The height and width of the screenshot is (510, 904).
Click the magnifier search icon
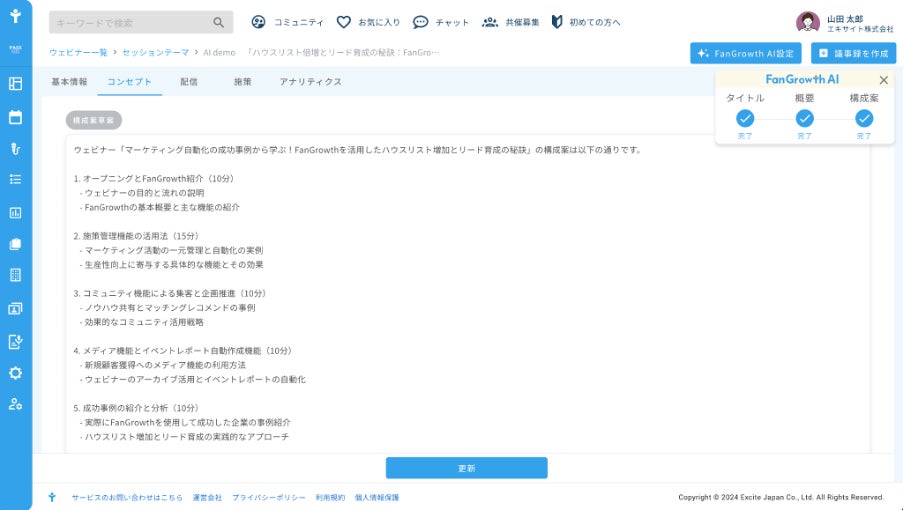tap(219, 22)
